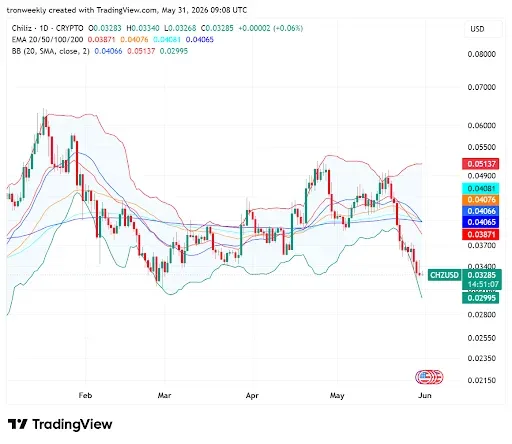Click the 0.05500 price scale tick
512x444 pixels.
[482, 147]
